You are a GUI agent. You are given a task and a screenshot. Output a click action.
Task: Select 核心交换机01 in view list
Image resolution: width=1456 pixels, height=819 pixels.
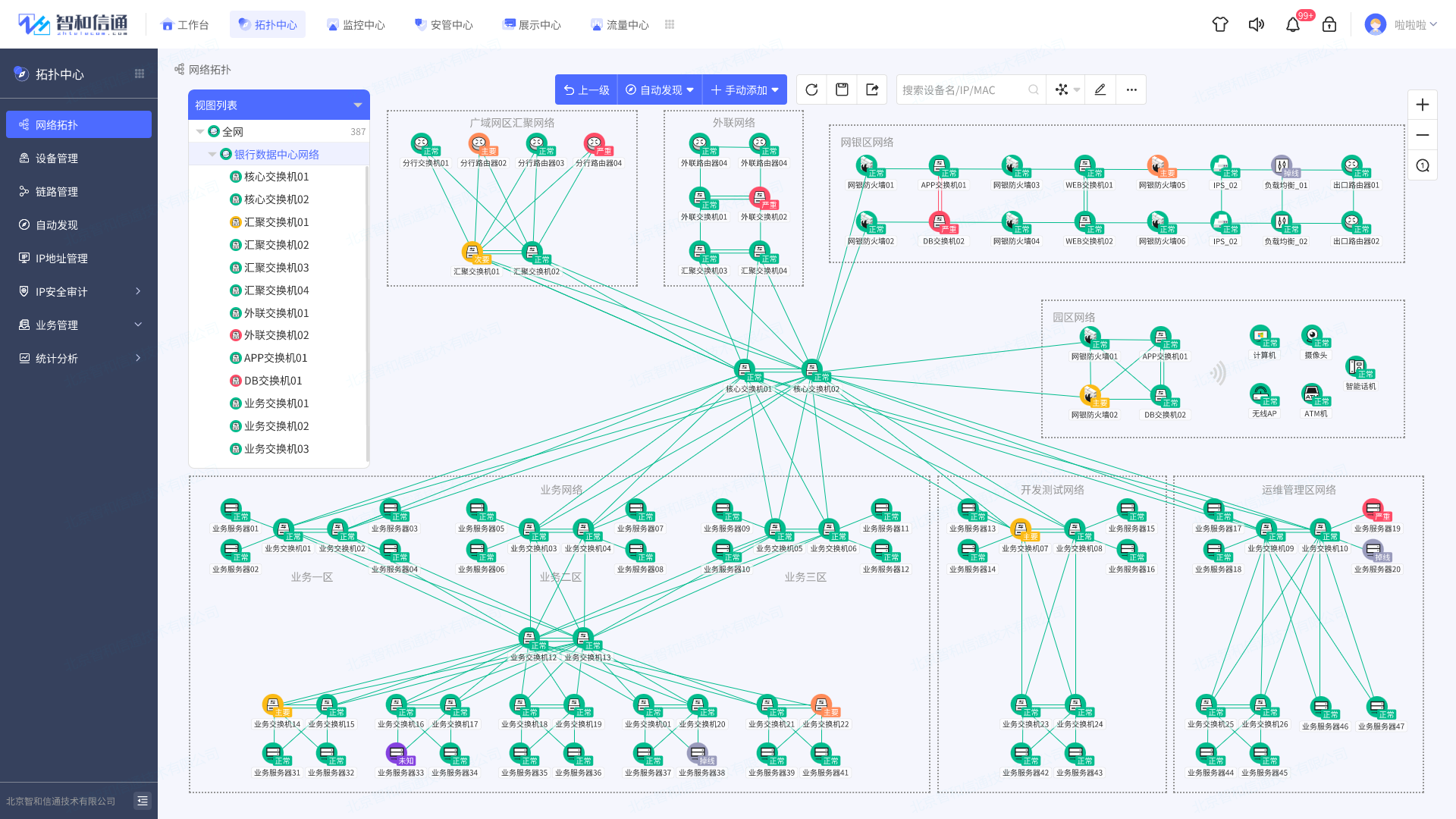pos(278,177)
